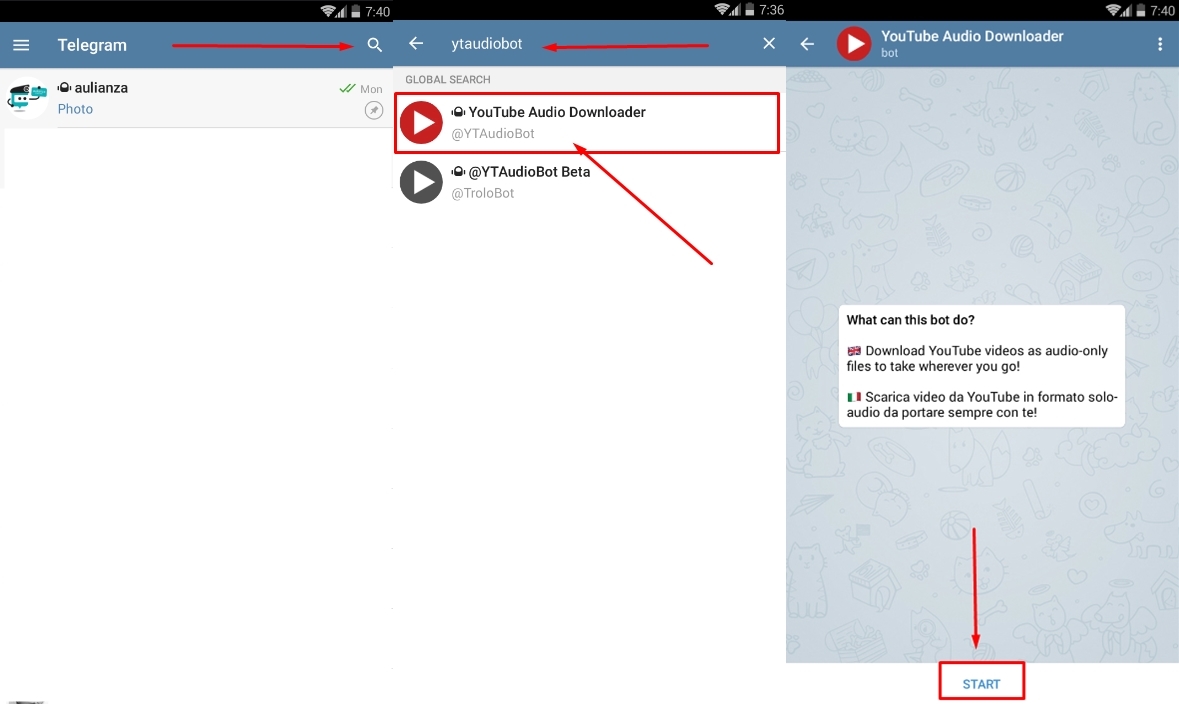Open the aulianza chat name
The image size is (1179, 704).
101,88
